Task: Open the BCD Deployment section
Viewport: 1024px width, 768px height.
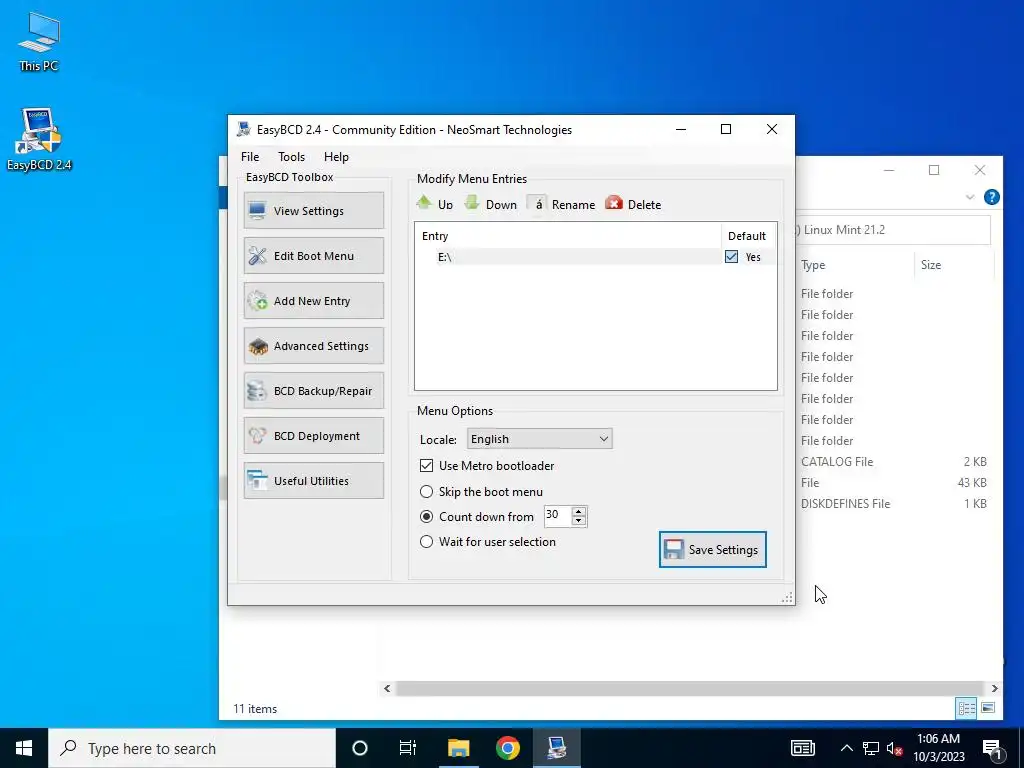Action: (x=313, y=436)
